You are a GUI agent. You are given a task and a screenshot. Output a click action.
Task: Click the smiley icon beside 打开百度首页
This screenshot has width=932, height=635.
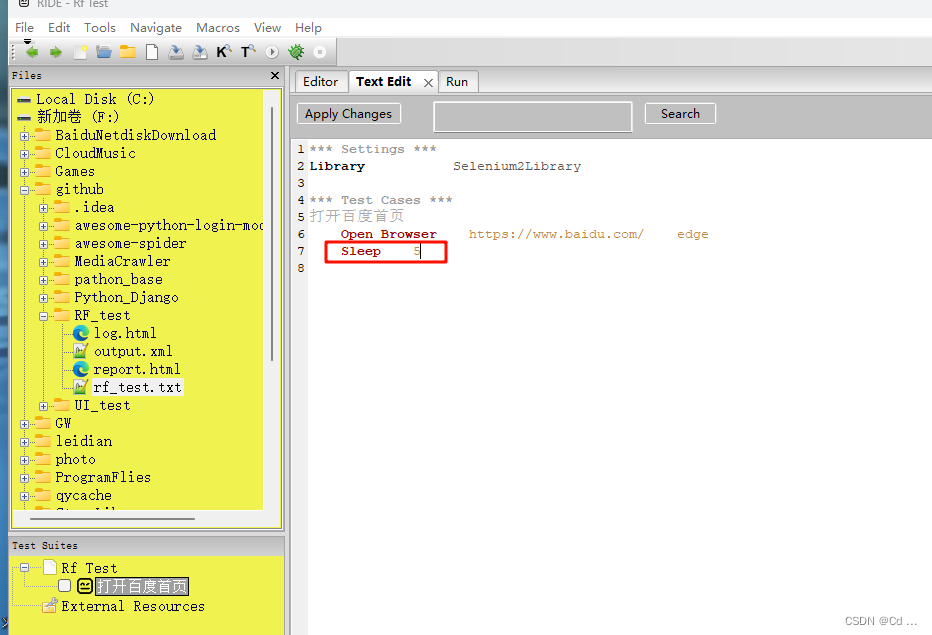tap(85, 585)
